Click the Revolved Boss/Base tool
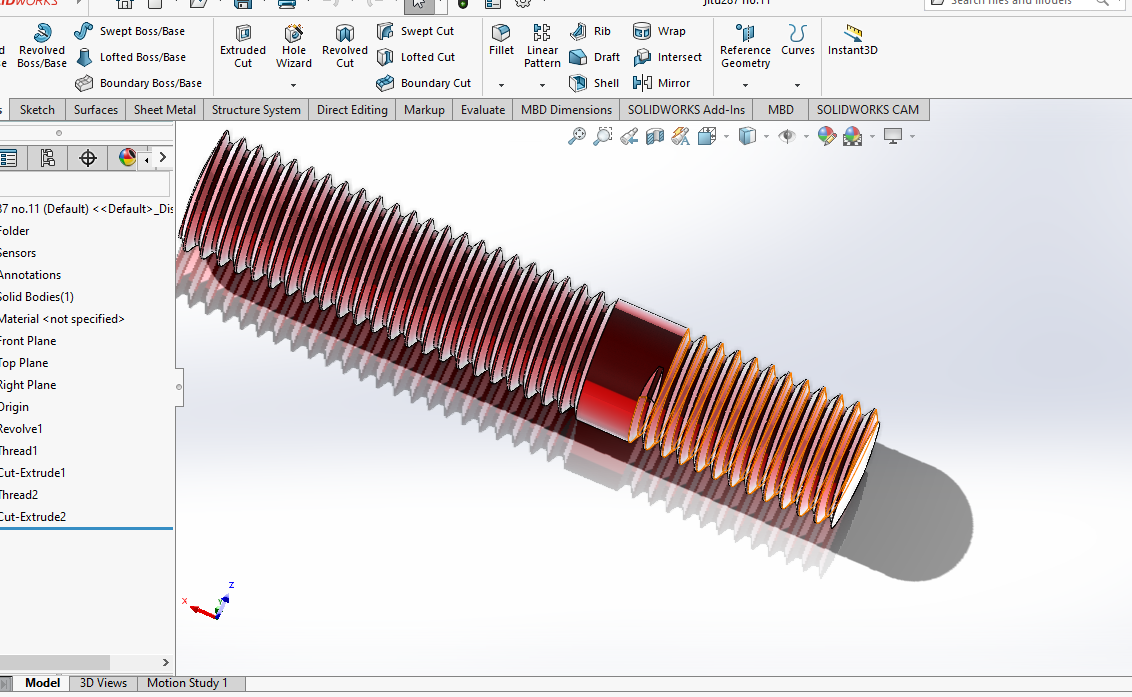The image size is (1132, 697). click(x=42, y=46)
